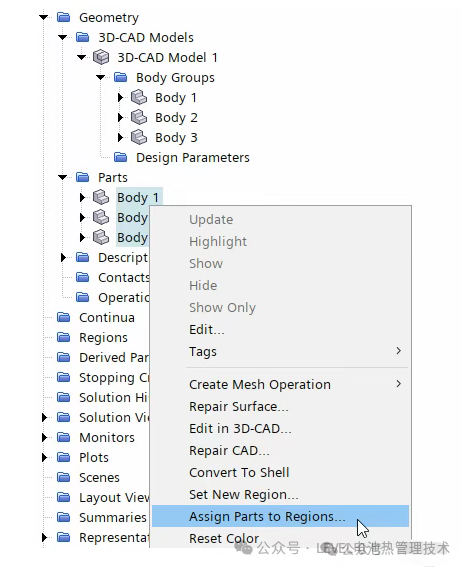The width and height of the screenshot is (465, 567).
Task: Click the Continua folder icon
Action: click(64, 317)
